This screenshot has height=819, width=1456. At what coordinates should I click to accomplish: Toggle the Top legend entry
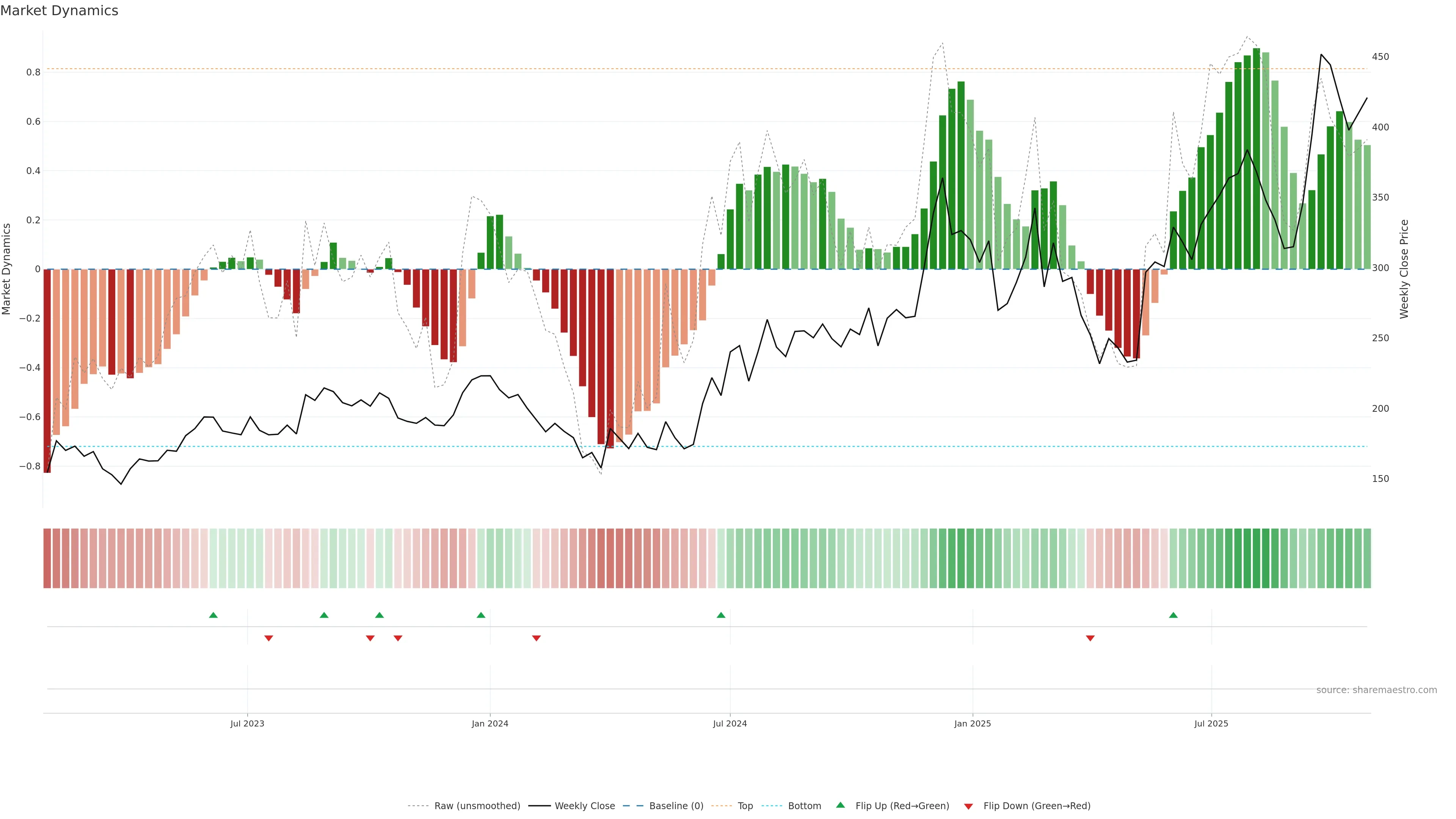pos(745,806)
